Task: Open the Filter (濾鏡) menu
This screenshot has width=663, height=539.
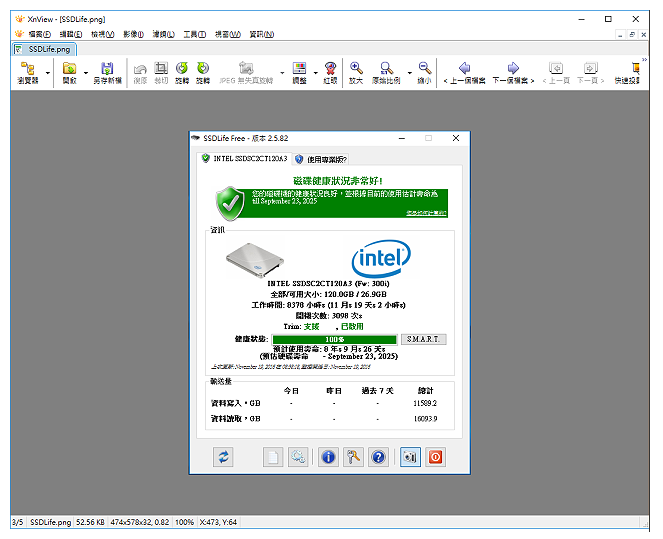Action: 163,34
